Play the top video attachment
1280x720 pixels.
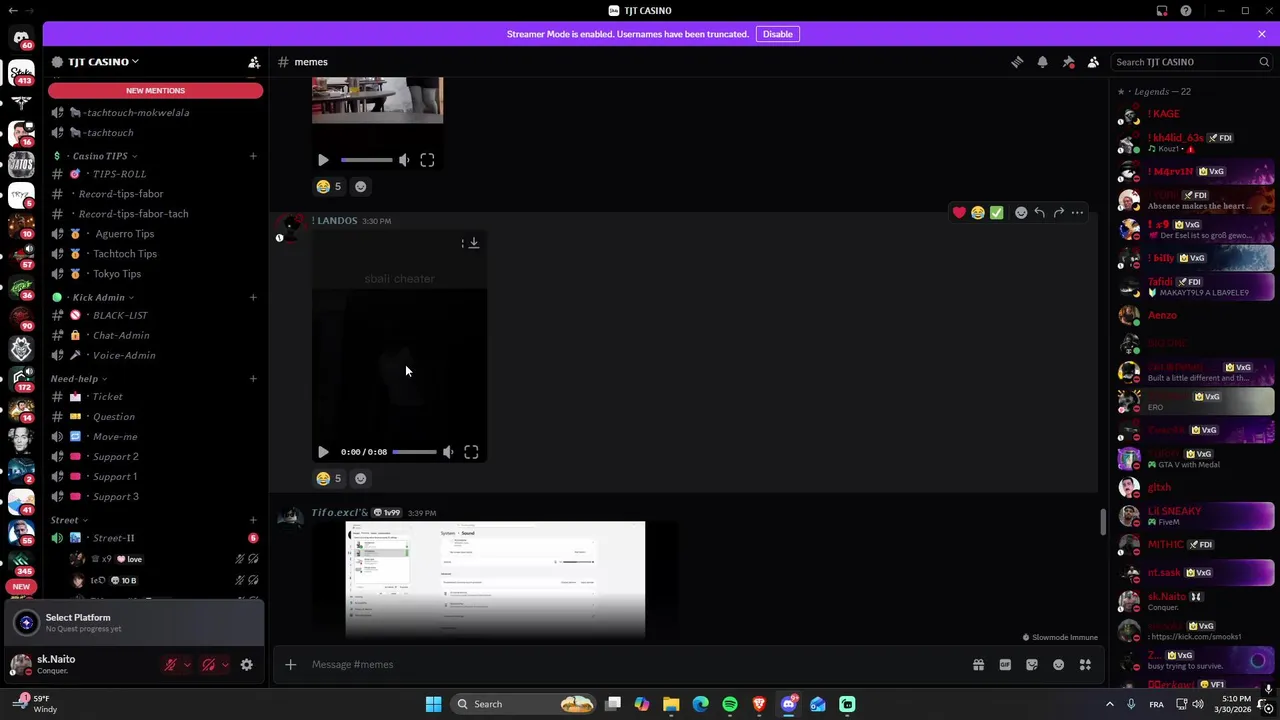pyautogui.click(x=323, y=160)
